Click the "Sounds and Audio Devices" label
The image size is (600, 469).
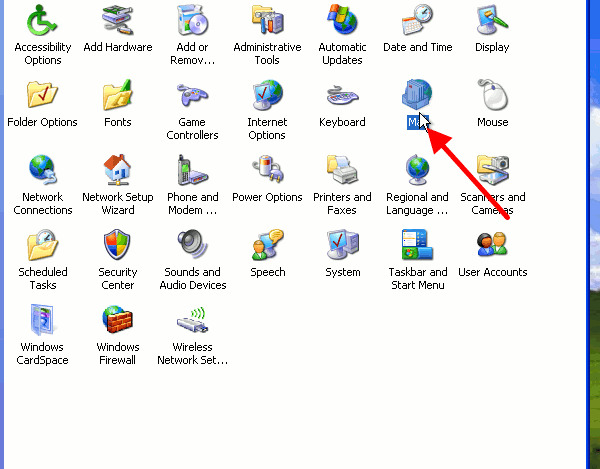point(192,278)
